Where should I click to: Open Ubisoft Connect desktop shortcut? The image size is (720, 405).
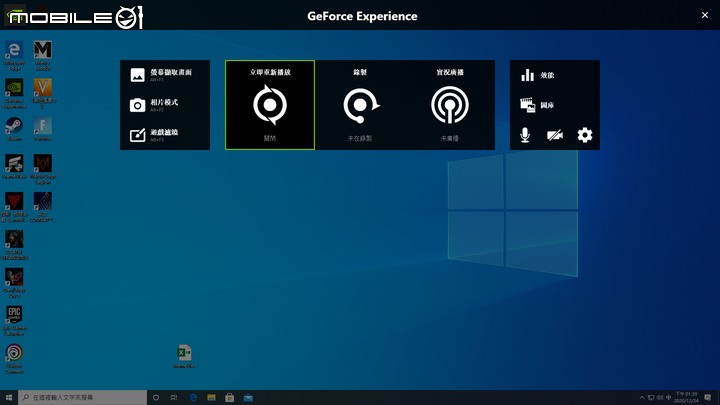[14, 359]
